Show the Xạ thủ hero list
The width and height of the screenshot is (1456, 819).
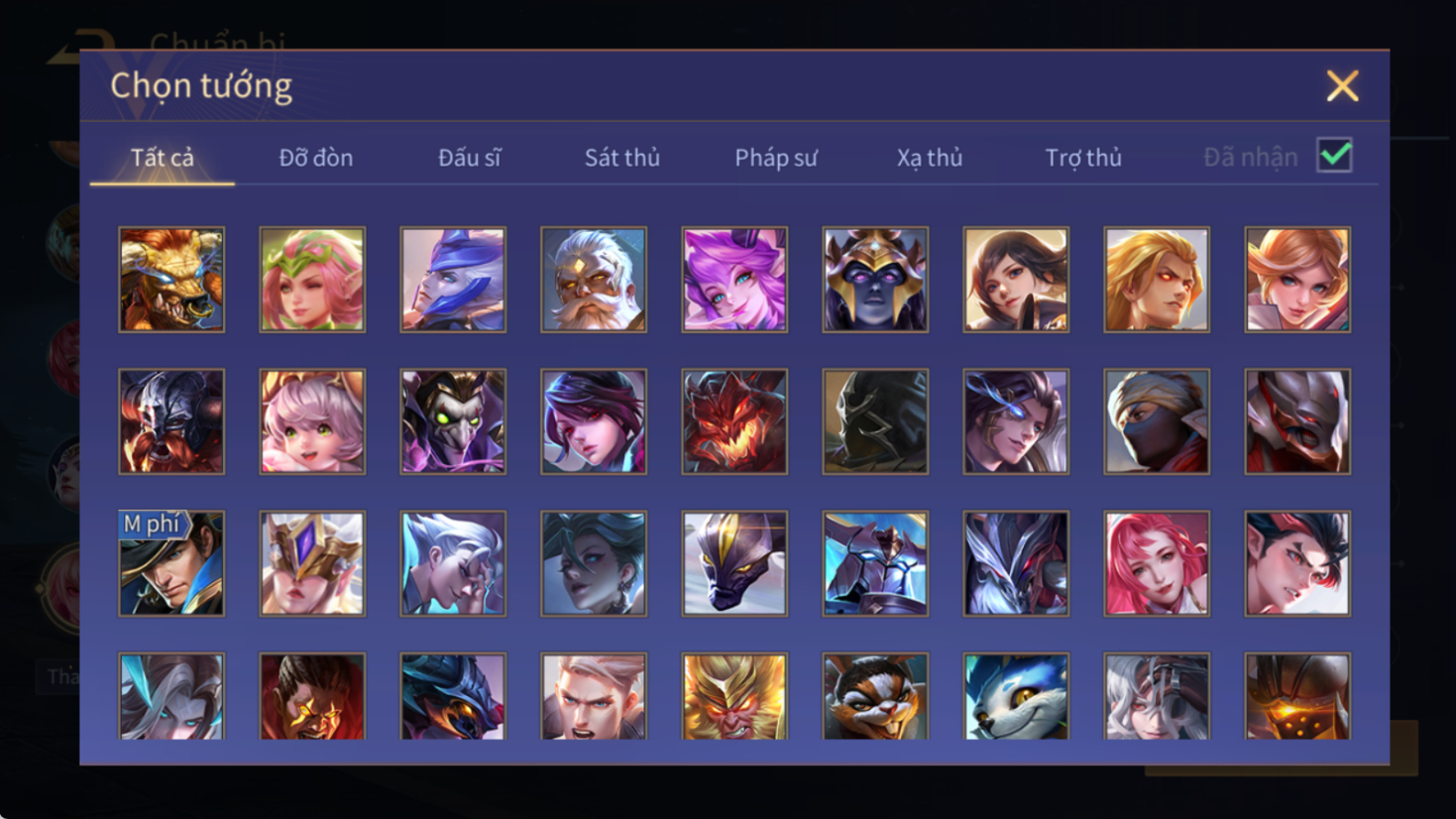(930, 158)
